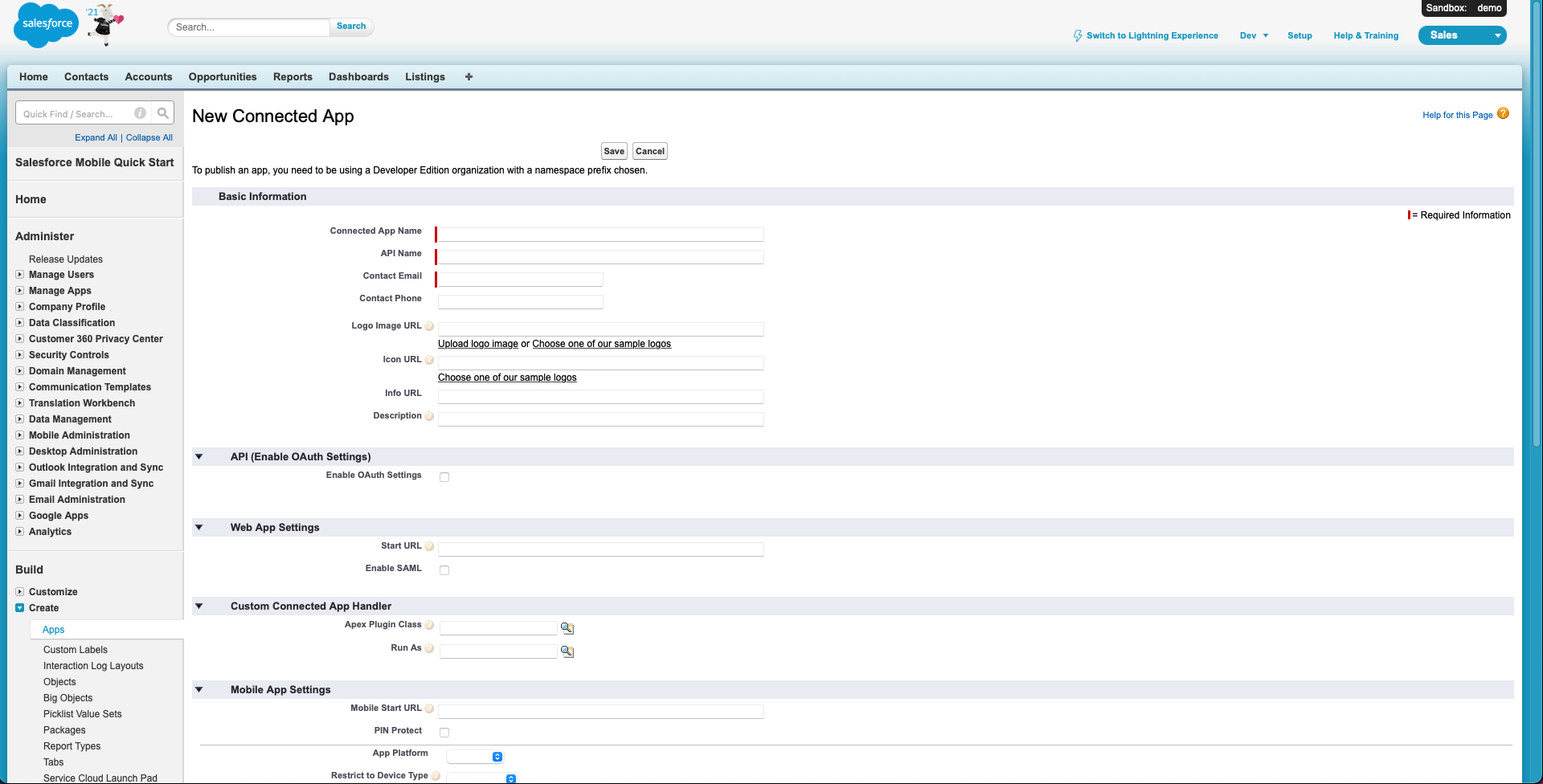Expand the Customize tree node
Screen dimensions: 1543x784
point(20,592)
